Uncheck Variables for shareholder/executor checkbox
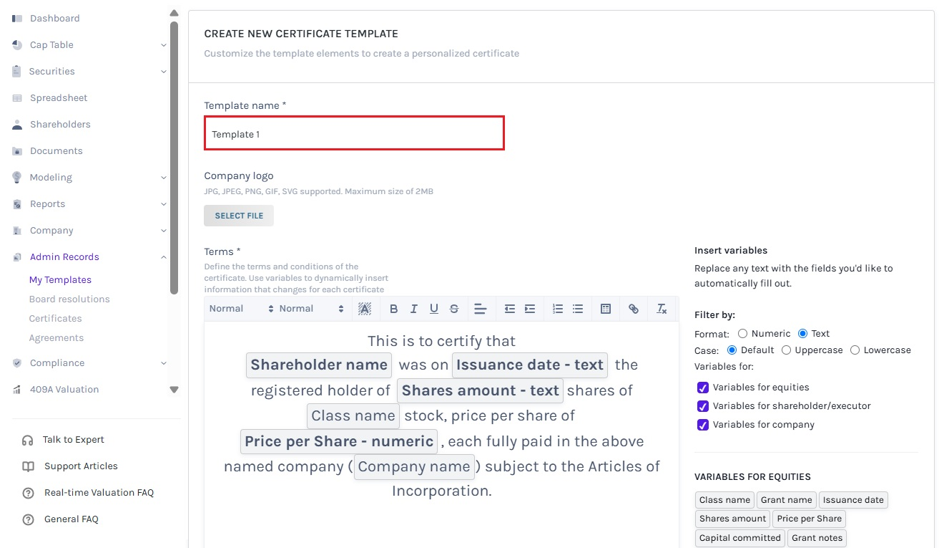This screenshot has width=939, height=548. [x=702, y=406]
